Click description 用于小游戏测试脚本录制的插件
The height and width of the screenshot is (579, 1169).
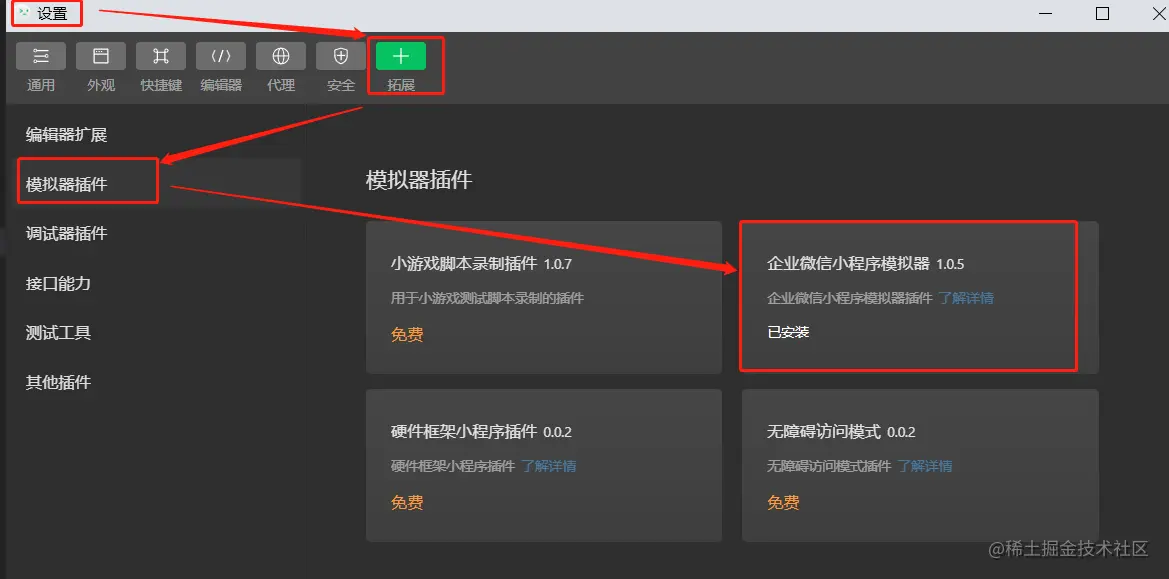(x=487, y=298)
